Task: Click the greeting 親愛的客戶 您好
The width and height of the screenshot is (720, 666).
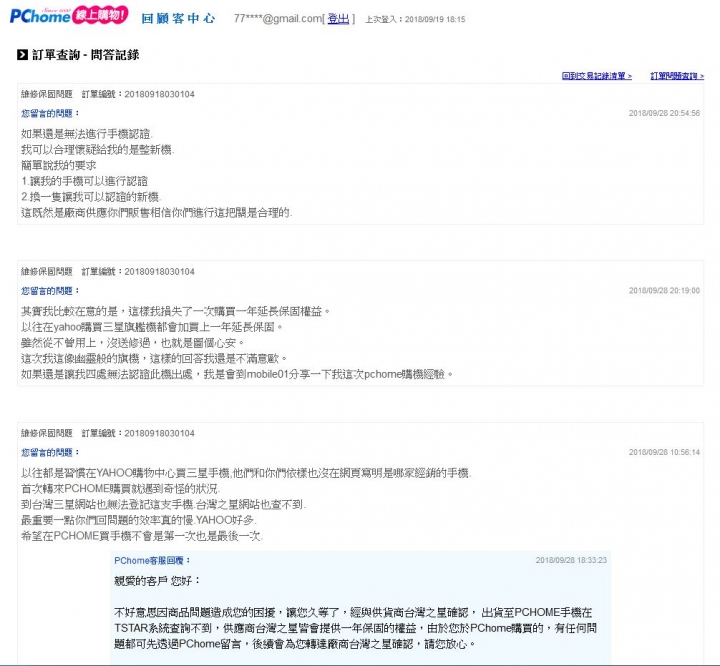Action: coord(157,581)
